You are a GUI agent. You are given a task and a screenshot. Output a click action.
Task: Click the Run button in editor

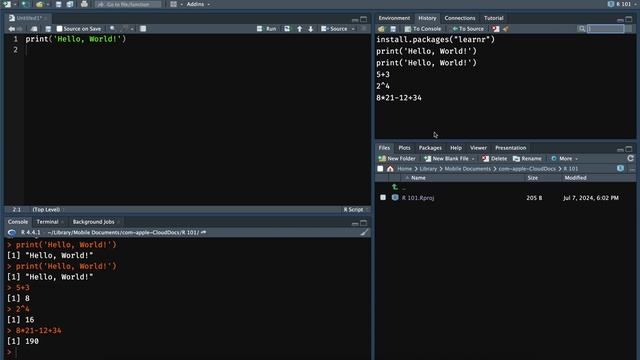(267, 29)
